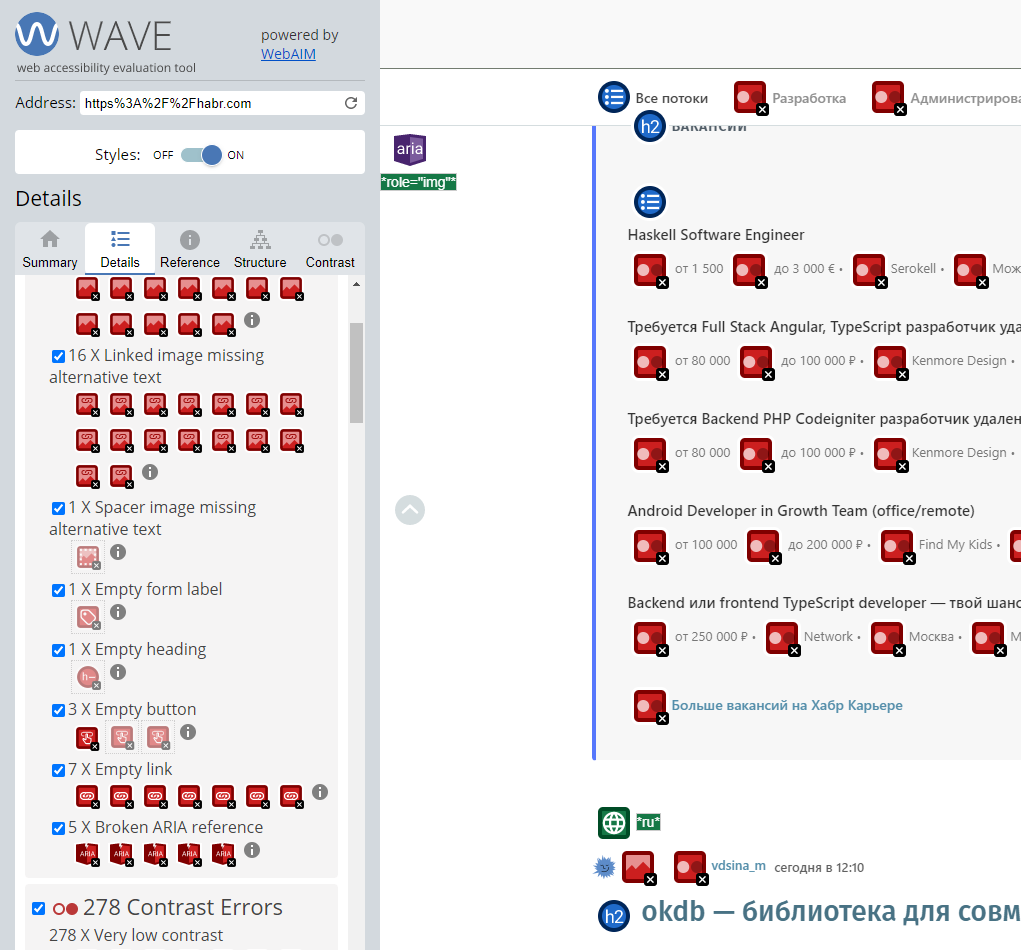
Task: Click the purple aria icon on the page
Action: (x=410, y=149)
